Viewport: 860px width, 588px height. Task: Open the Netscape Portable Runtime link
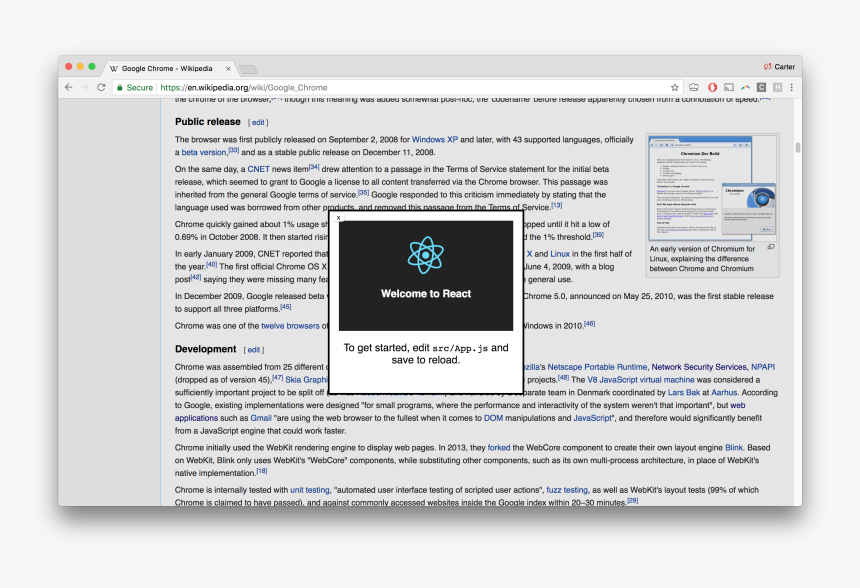[x=597, y=367]
